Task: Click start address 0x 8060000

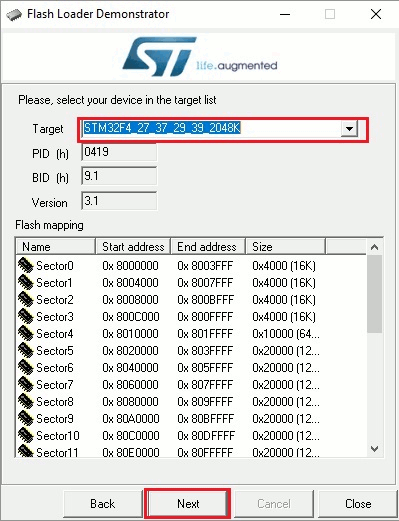Action: [130, 385]
